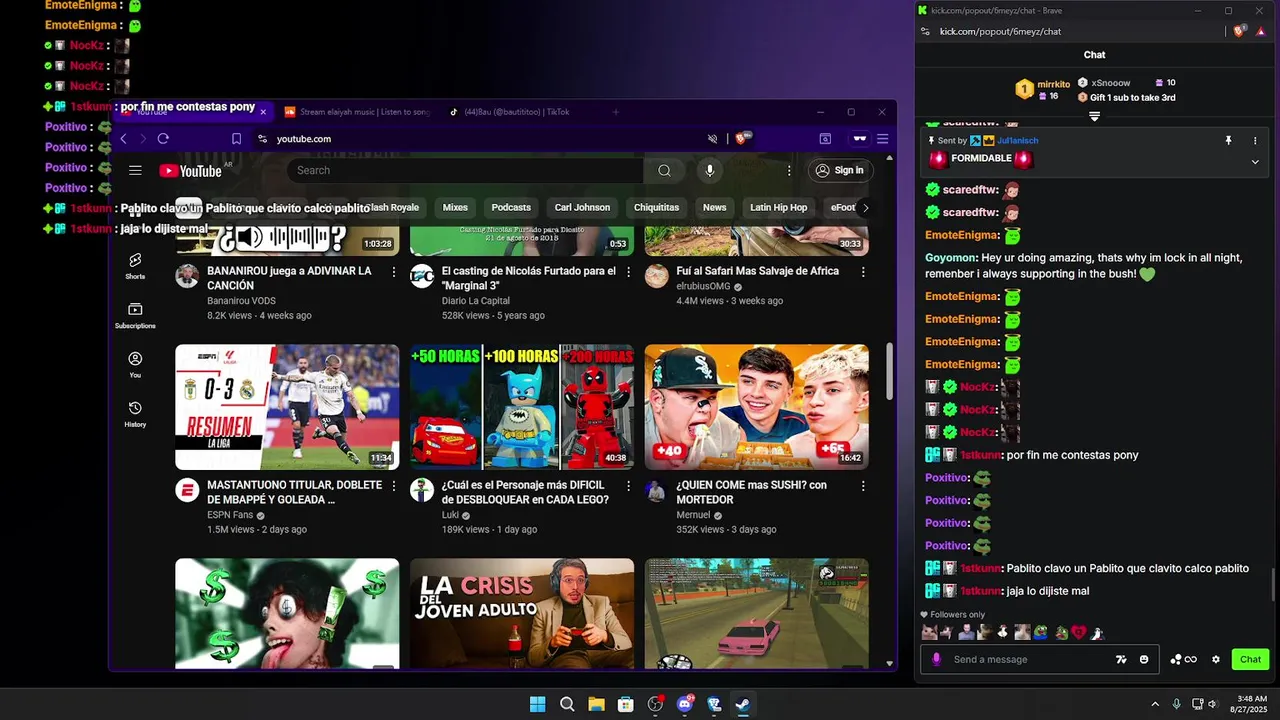This screenshot has width=1280, height=720.
Task: Open options for the BANANIROU video
Action: (x=393, y=272)
